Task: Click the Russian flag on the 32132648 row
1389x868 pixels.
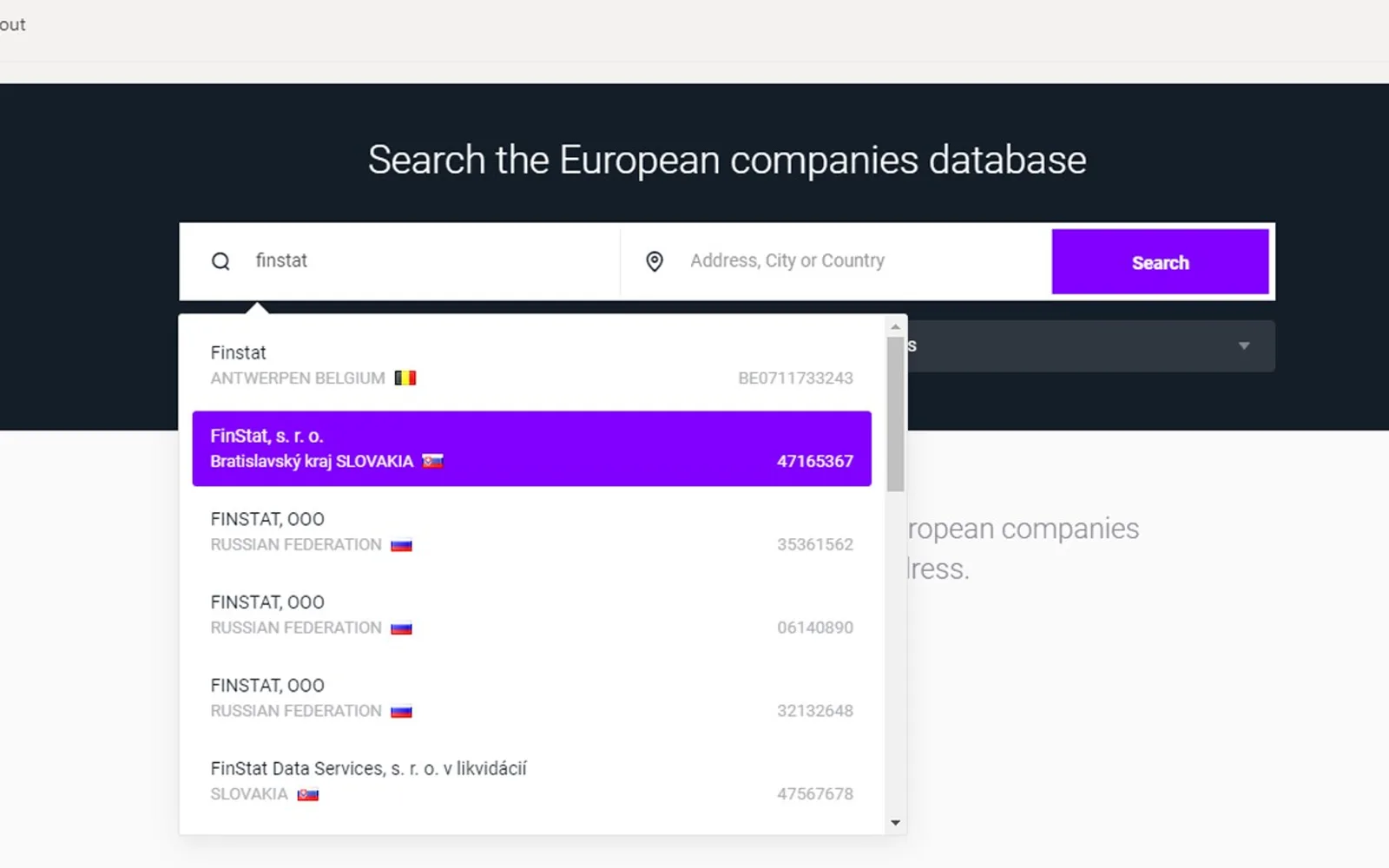Action: (401, 711)
